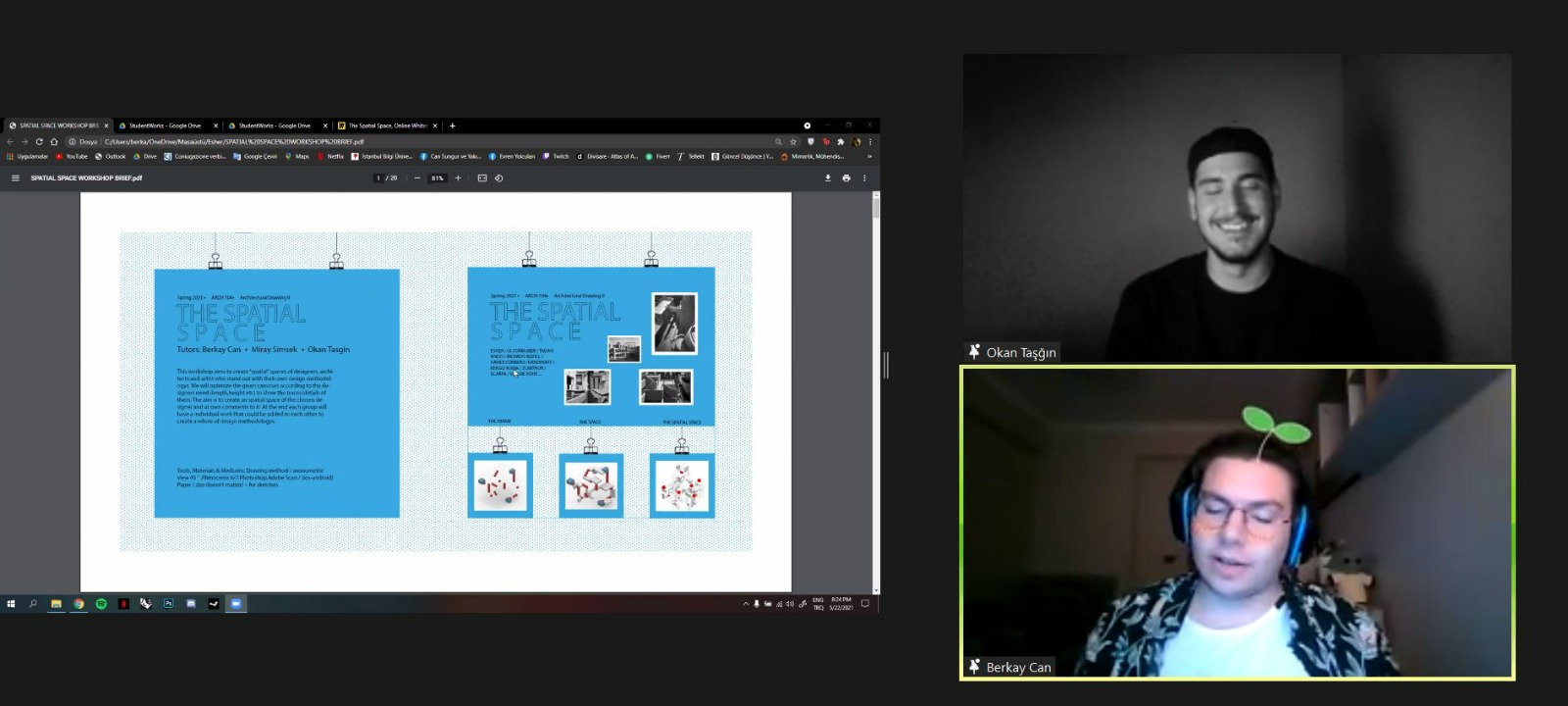Open File Explorer from the taskbar
This screenshot has height=706, width=1568.
point(56,604)
